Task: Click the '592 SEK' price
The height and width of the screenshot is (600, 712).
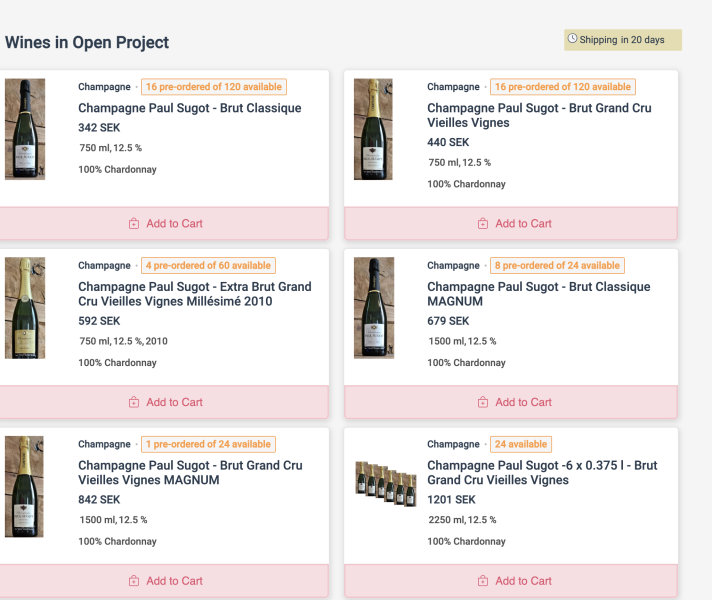Action: [99, 321]
